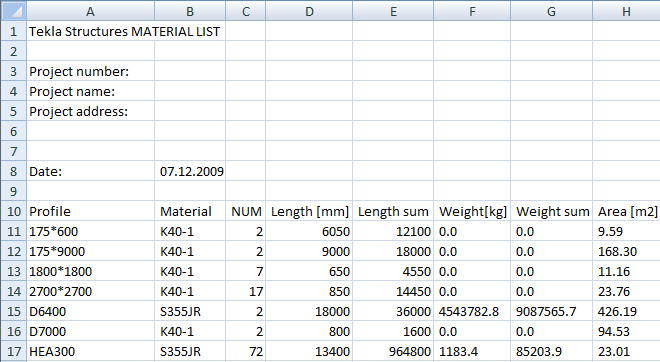Click weight value 4543782.8
Viewport: 660px width, 362px height.
[472, 311]
